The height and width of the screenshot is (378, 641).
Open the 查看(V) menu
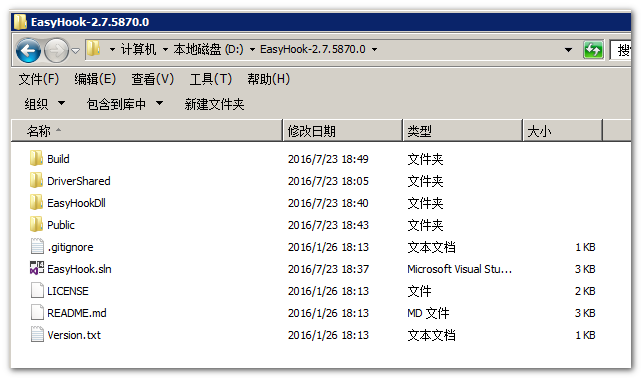click(x=152, y=79)
